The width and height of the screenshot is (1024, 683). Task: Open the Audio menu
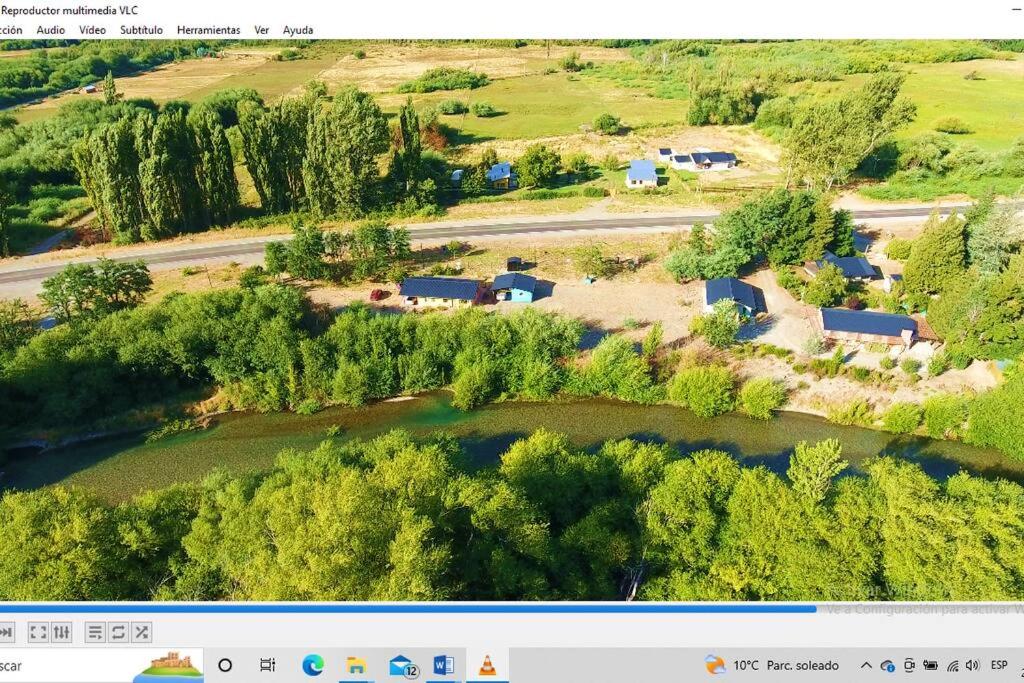50,30
